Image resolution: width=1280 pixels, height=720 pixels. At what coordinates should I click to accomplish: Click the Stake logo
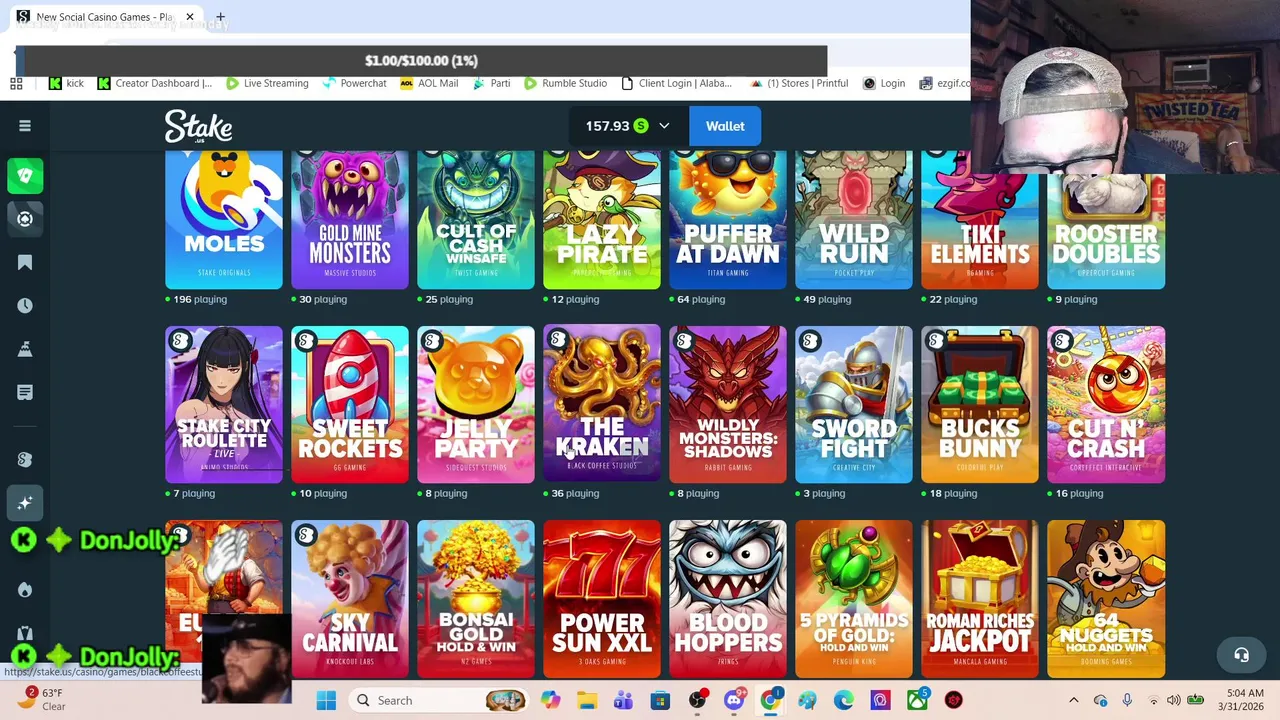point(199,126)
